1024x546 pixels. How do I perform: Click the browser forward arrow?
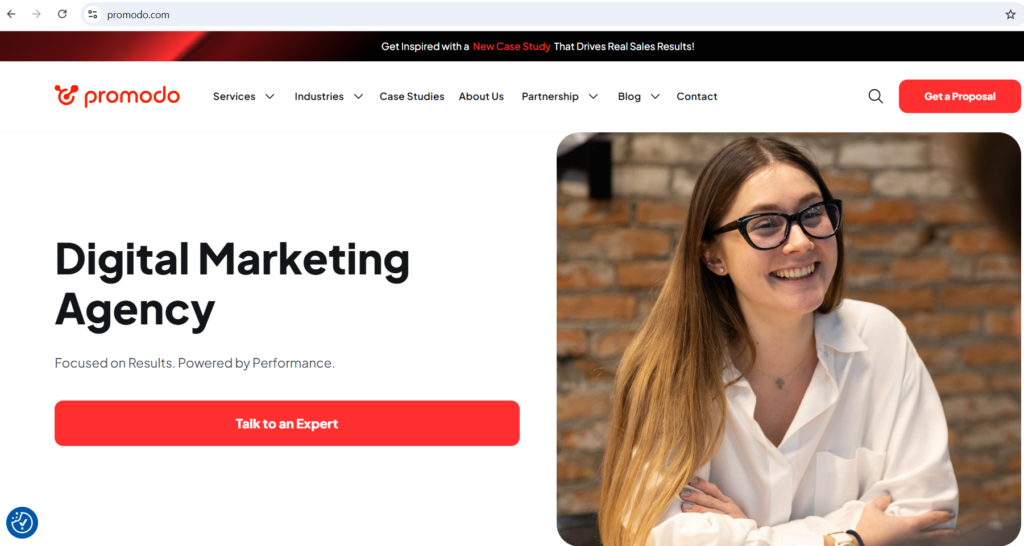37,14
